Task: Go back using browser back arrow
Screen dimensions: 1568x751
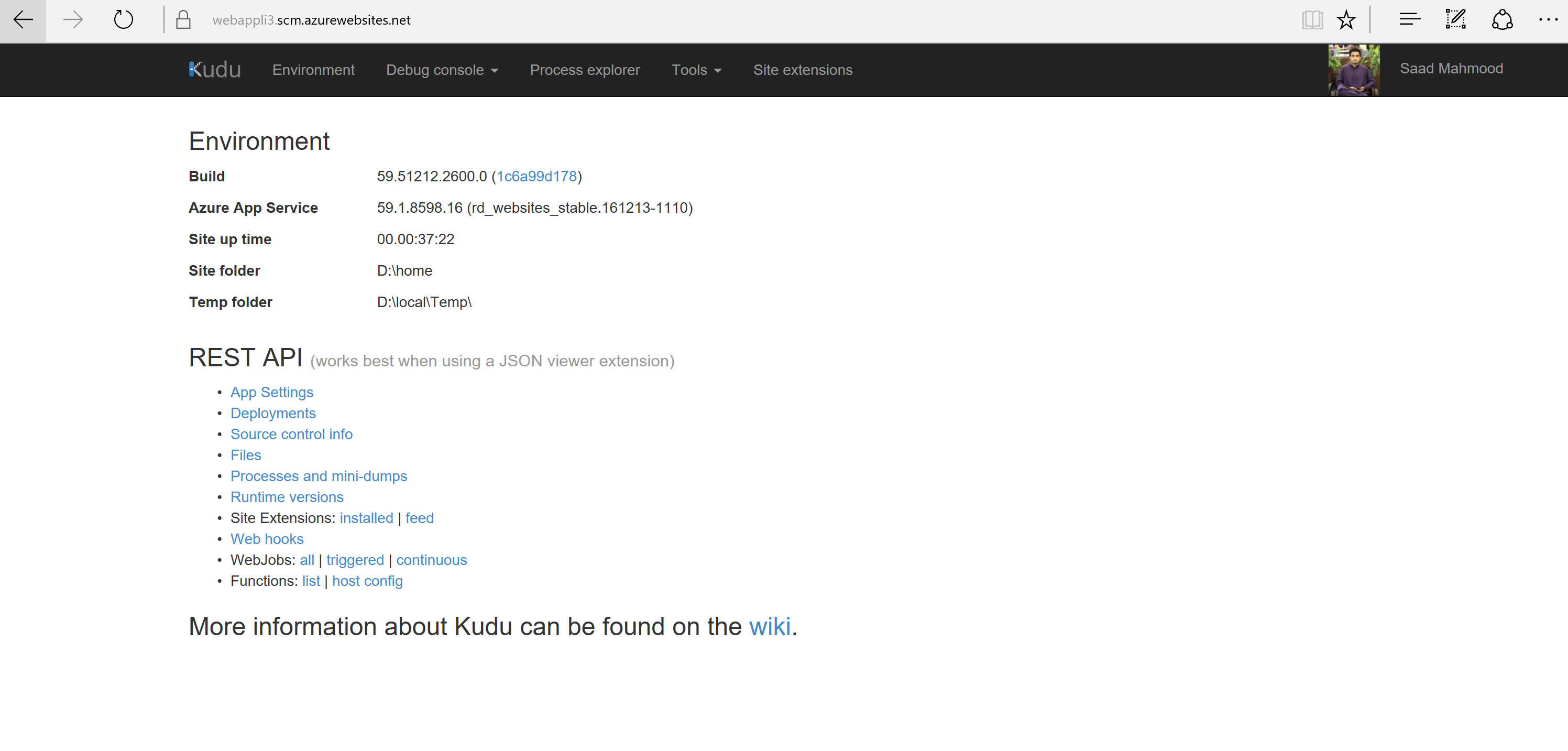Action: pos(23,20)
